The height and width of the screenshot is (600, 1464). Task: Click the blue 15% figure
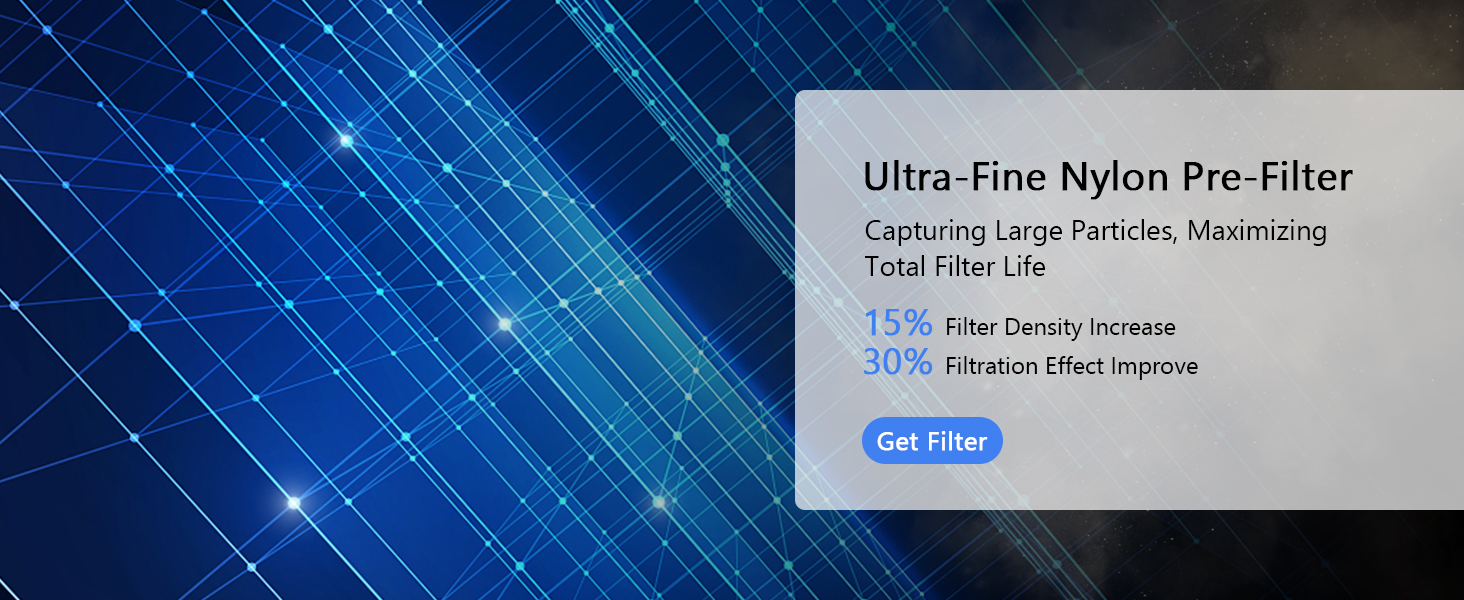coord(898,323)
